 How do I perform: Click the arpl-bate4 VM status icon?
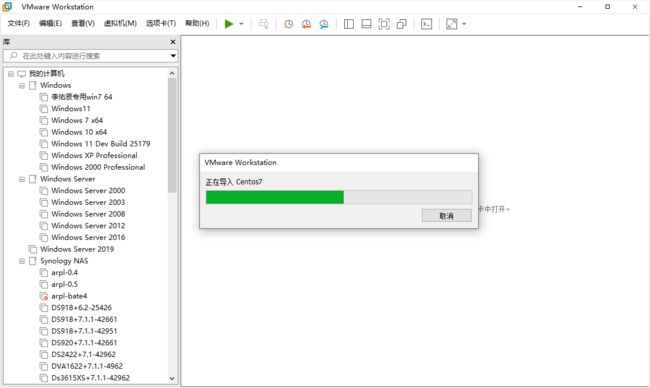click(x=44, y=296)
